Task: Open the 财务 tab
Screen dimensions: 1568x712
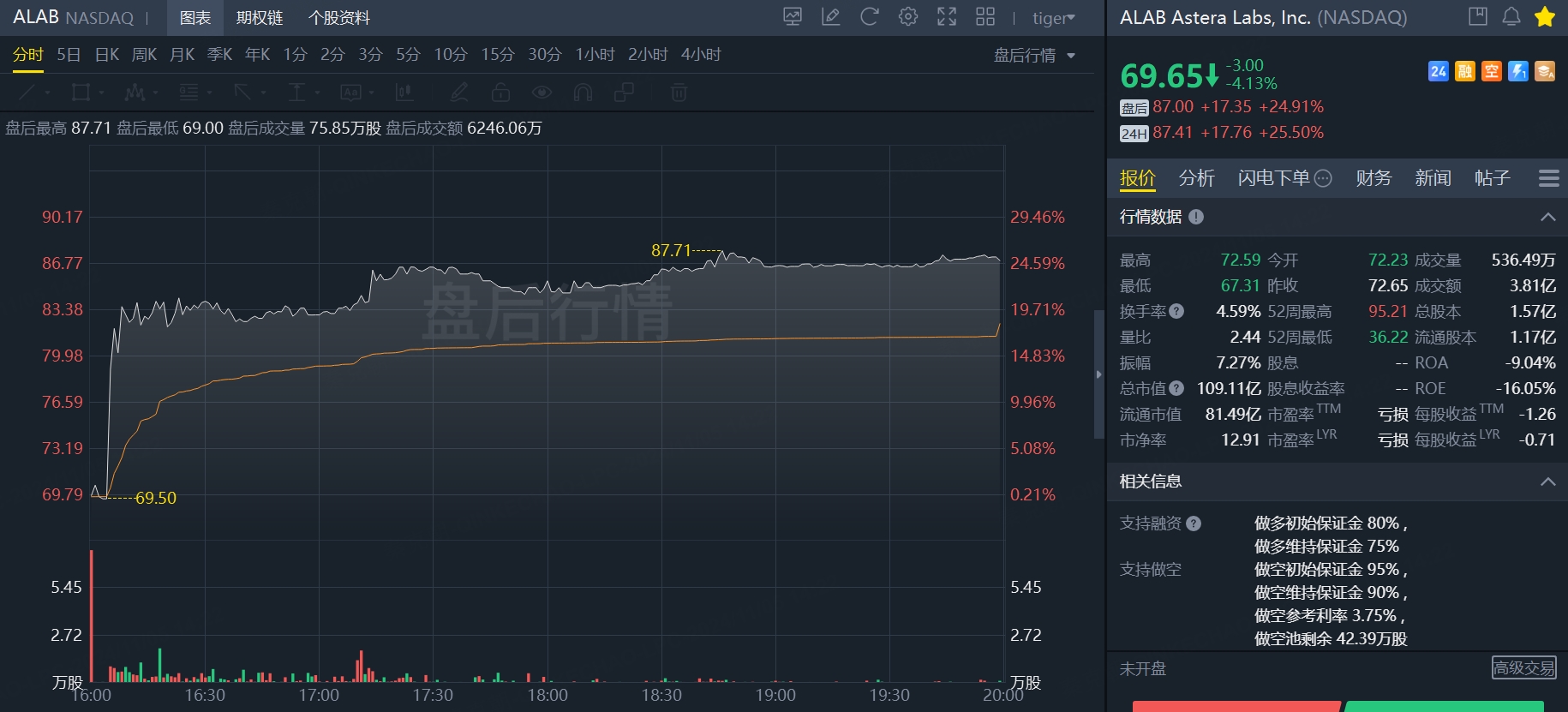Action: pyautogui.click(x=1373, y=178)
